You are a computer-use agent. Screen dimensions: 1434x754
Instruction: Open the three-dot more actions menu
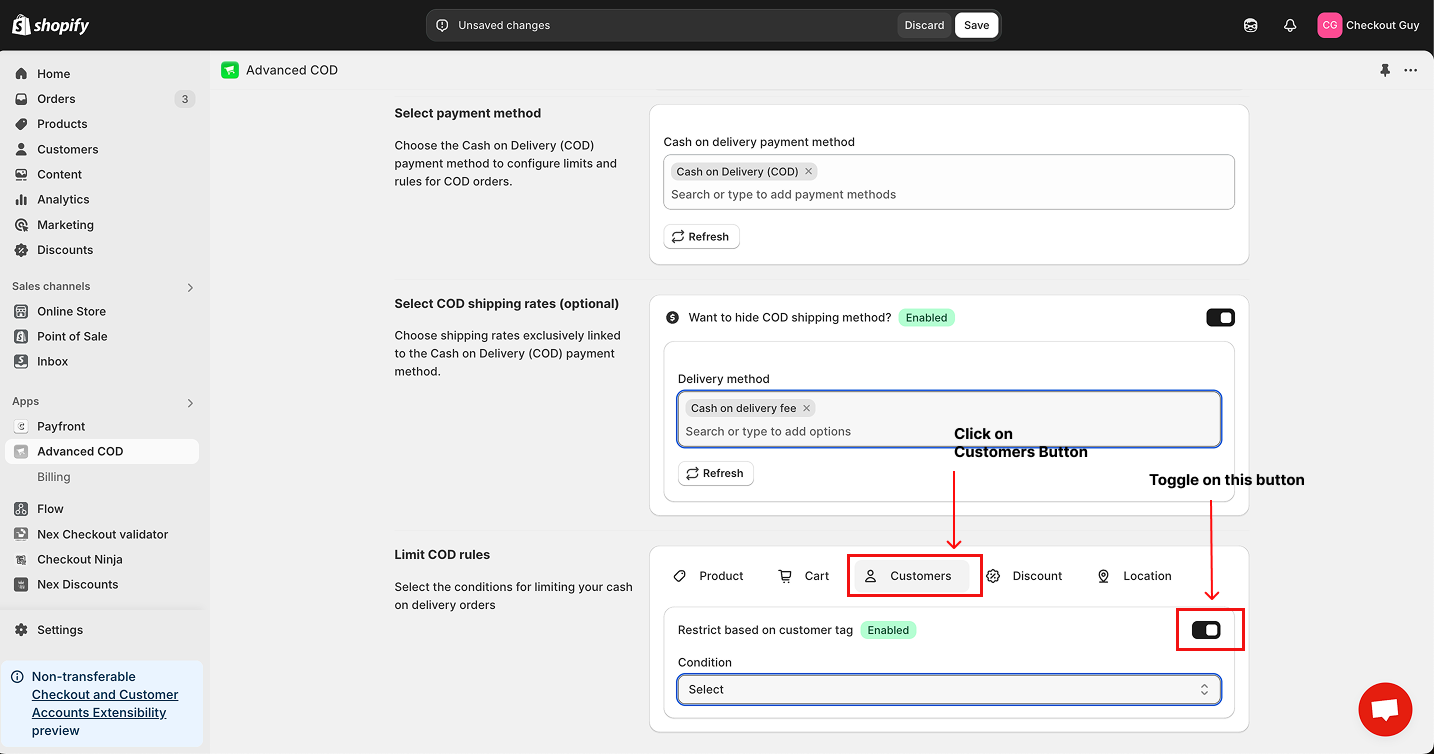(1410, 70)
